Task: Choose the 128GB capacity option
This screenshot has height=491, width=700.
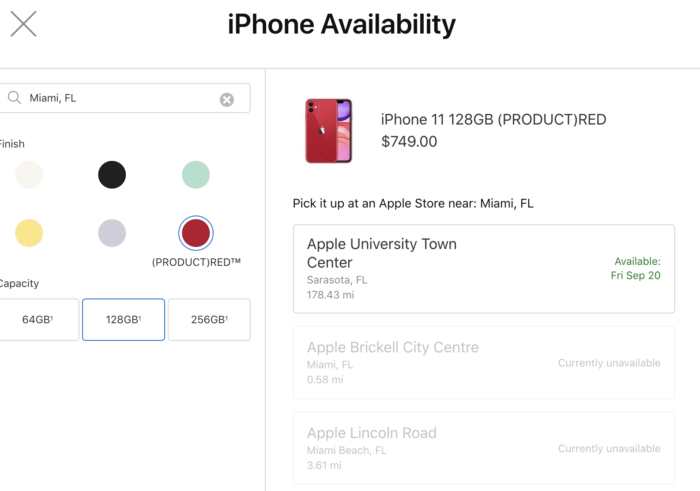Action: coord(123,320)
